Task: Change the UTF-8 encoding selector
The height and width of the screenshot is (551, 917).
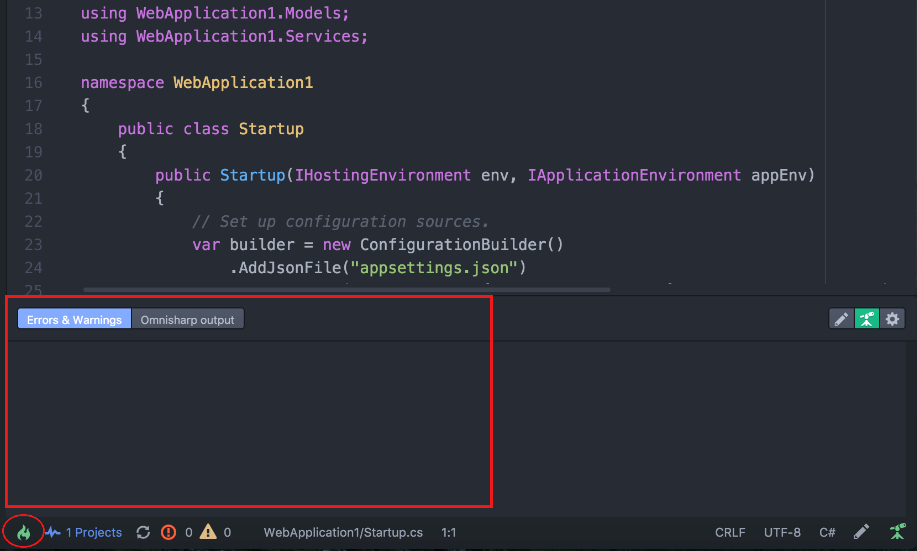Action: coord(782,532)
